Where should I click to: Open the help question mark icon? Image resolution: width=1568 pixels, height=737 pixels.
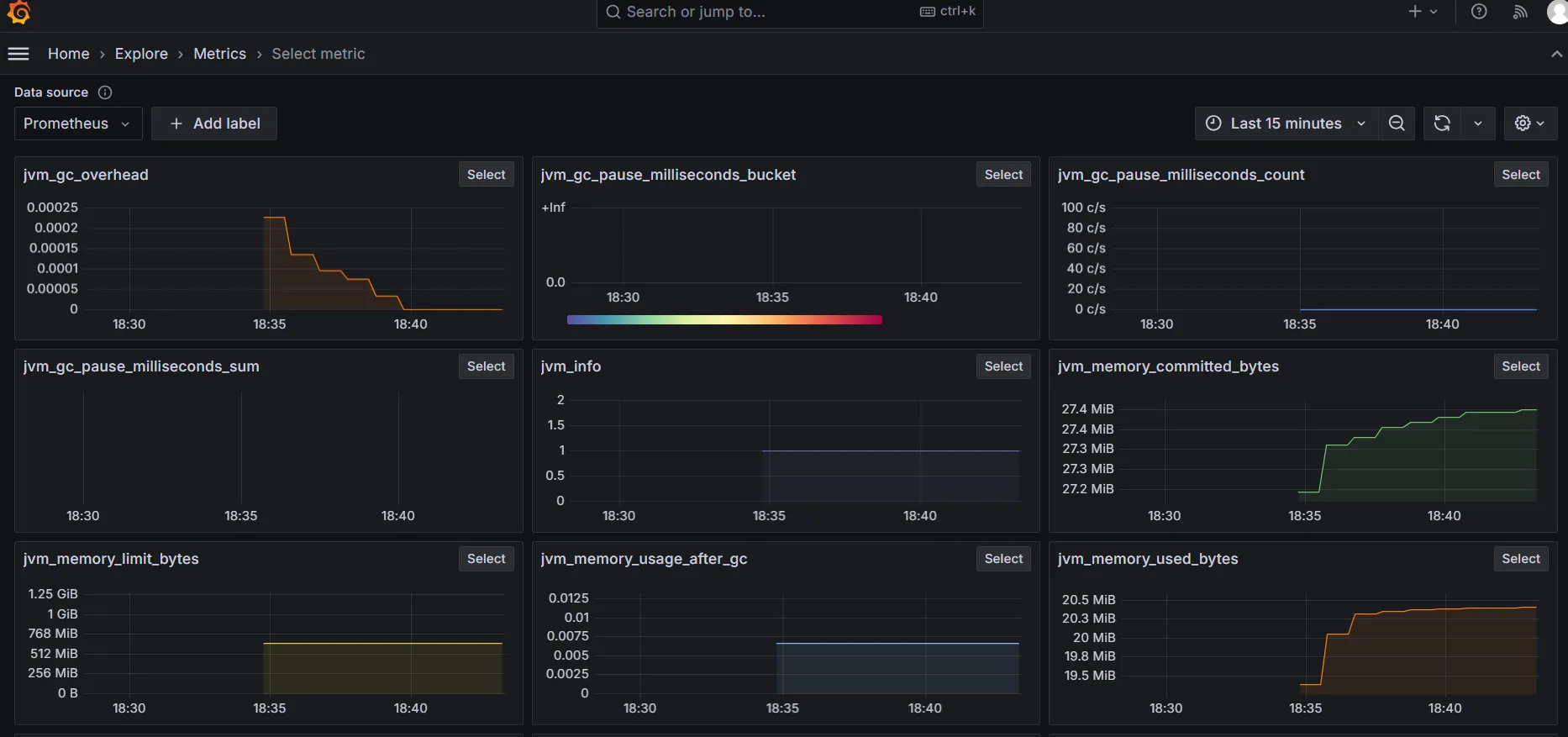click(x=1479, y=12)
